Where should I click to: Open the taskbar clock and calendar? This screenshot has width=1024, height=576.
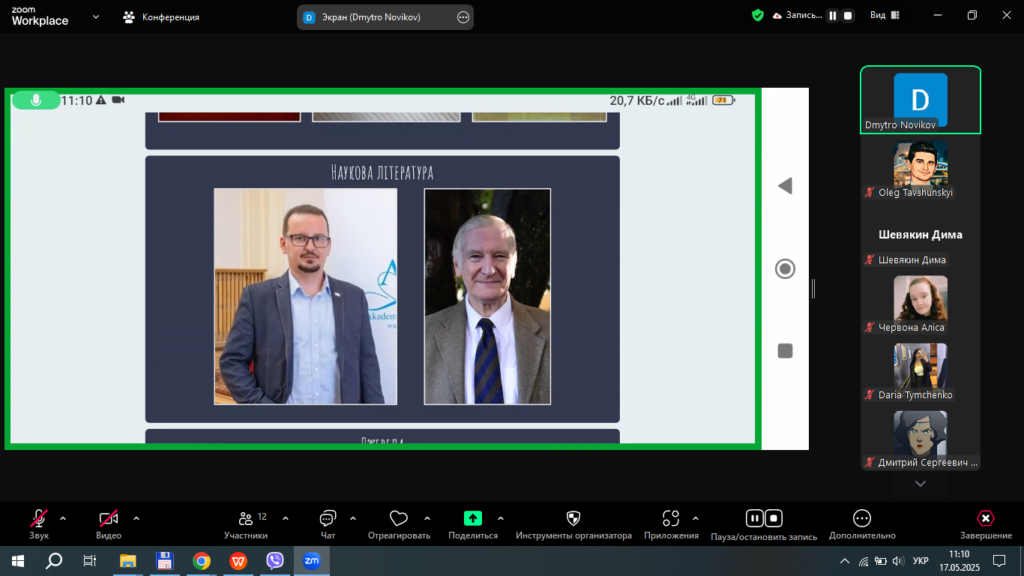coord(959,561)
